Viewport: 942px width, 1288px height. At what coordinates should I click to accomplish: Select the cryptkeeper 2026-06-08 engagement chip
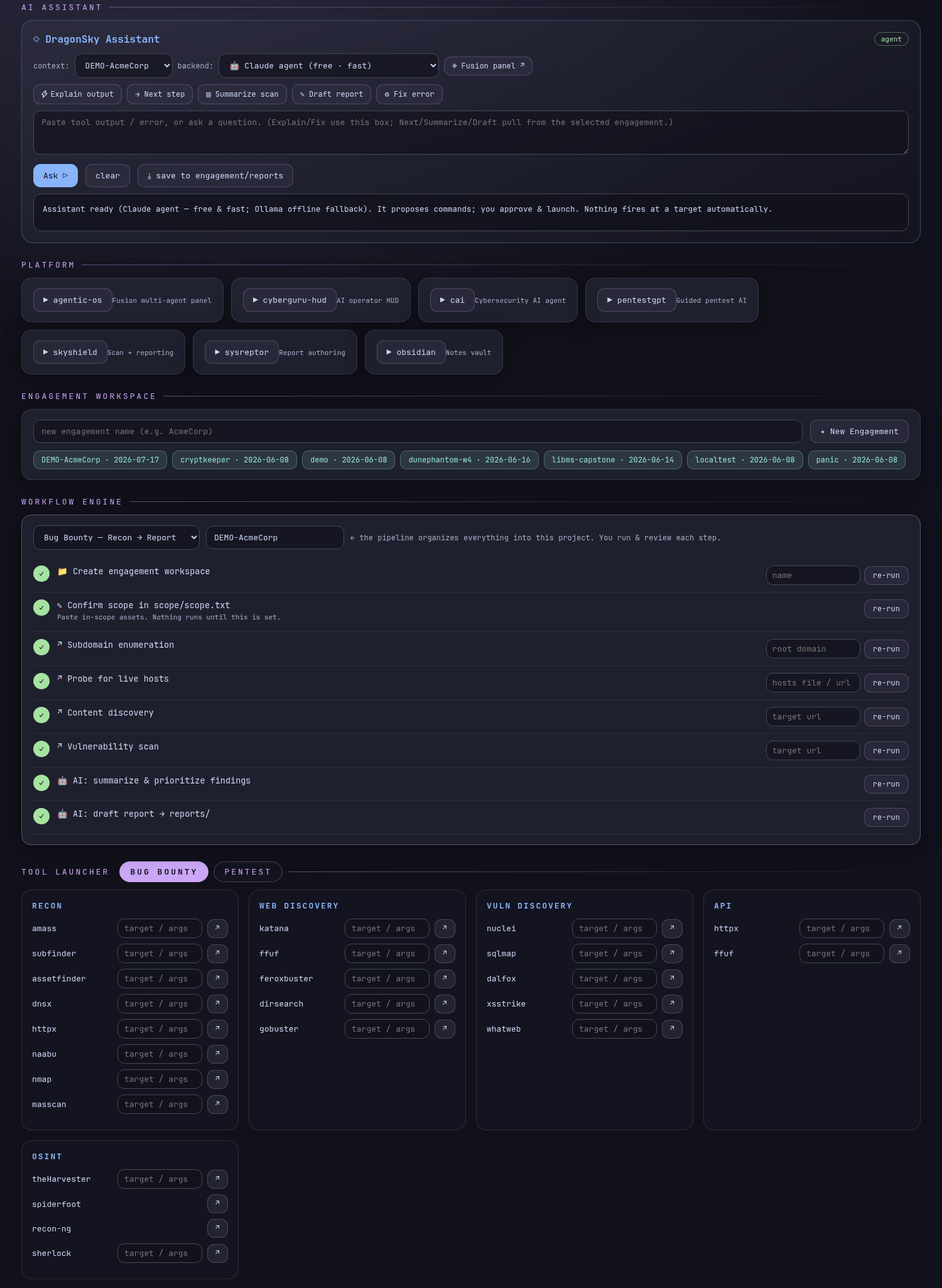[x=234, y=460]
